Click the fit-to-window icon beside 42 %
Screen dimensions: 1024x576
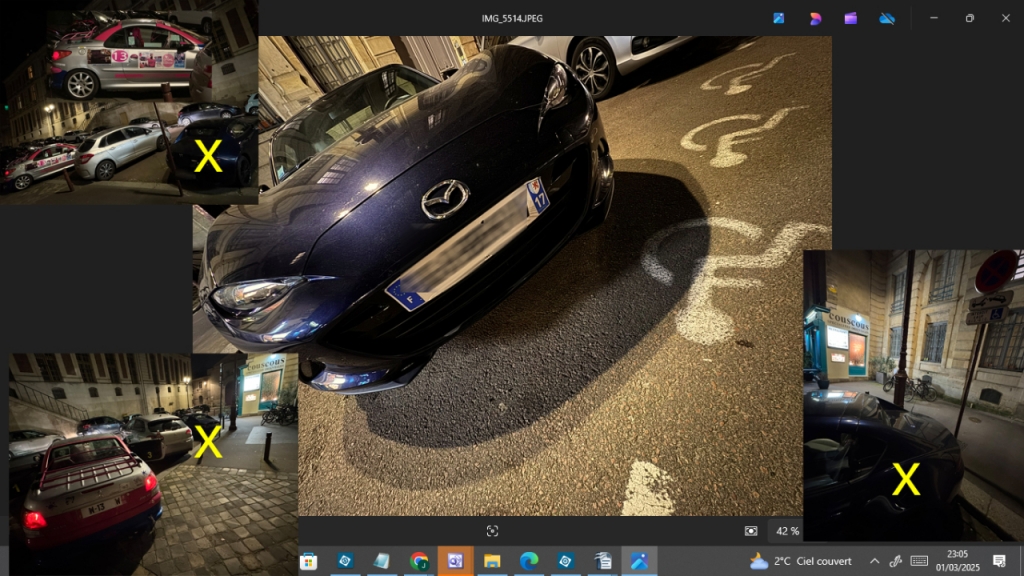(751, 531)
